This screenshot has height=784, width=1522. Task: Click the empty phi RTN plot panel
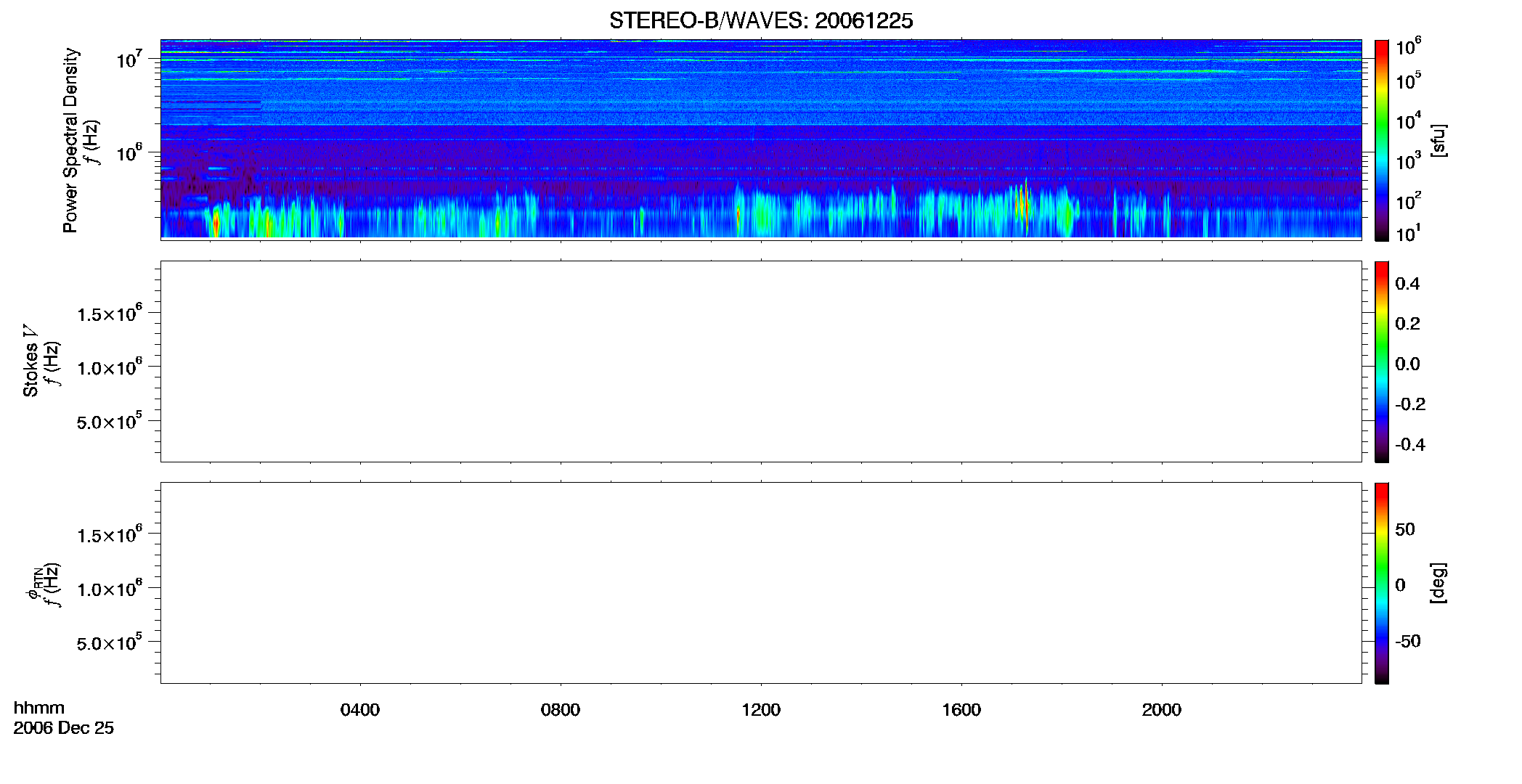[761, 583]
